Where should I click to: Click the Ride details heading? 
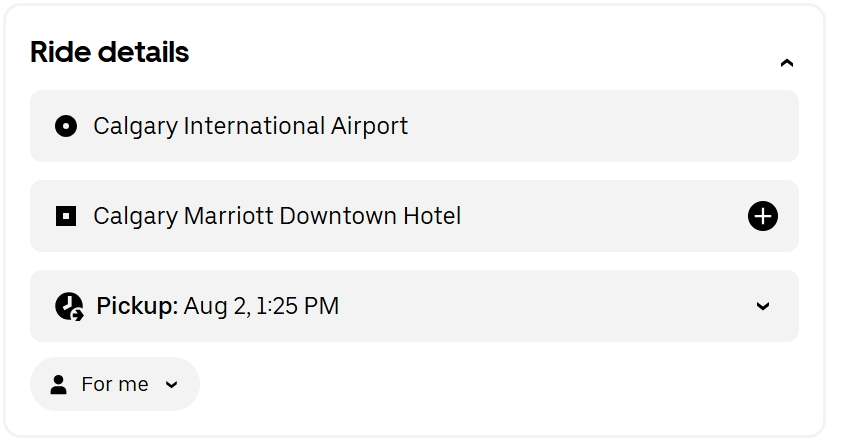tap(109, 52)
